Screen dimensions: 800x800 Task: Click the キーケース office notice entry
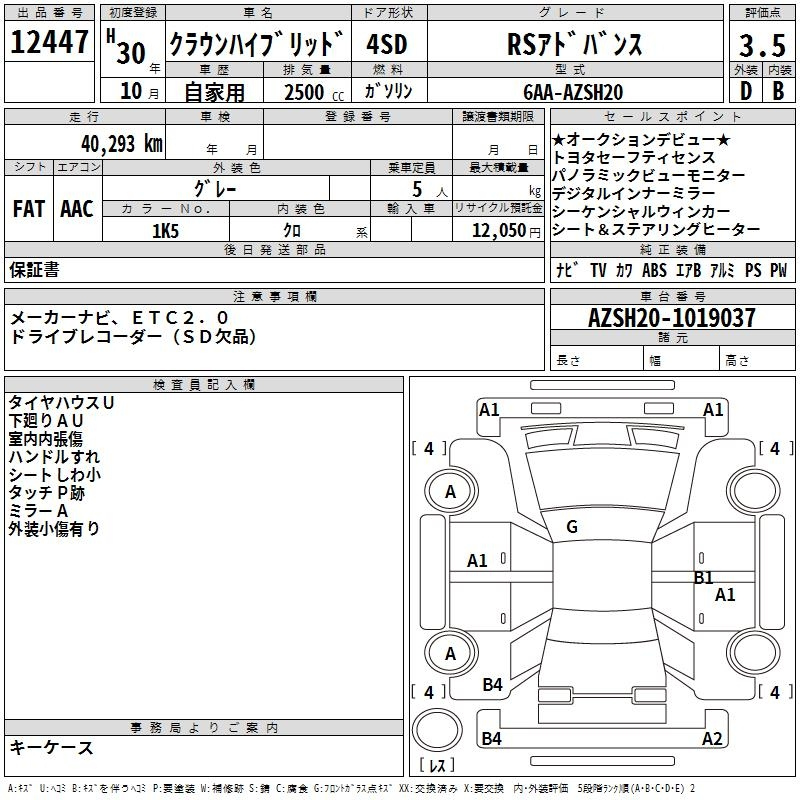pos(52,748)
